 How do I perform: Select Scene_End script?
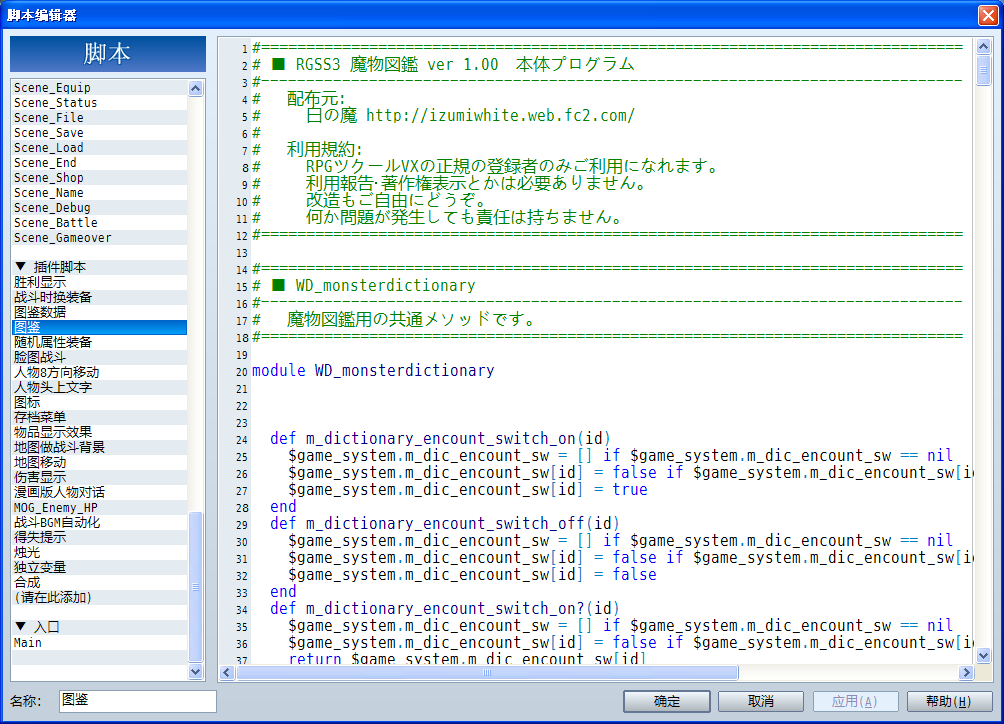99,163
